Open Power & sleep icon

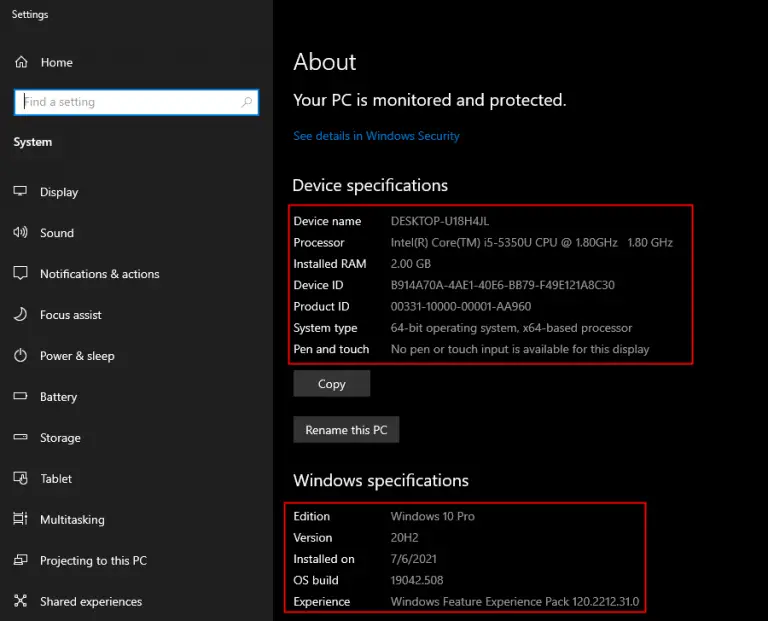pos(20,355)
